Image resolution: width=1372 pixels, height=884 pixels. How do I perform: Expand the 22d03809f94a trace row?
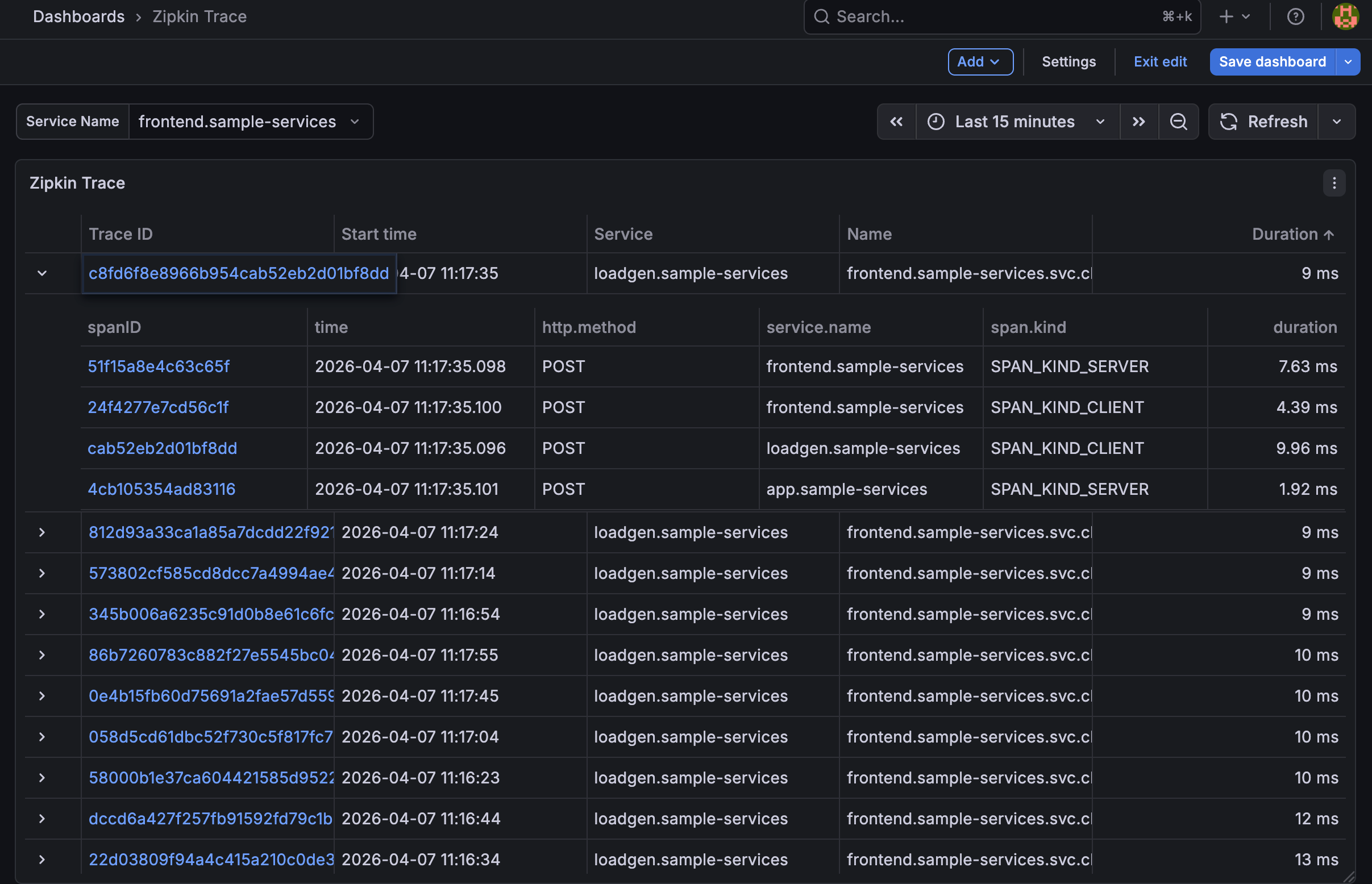point(42,860)
